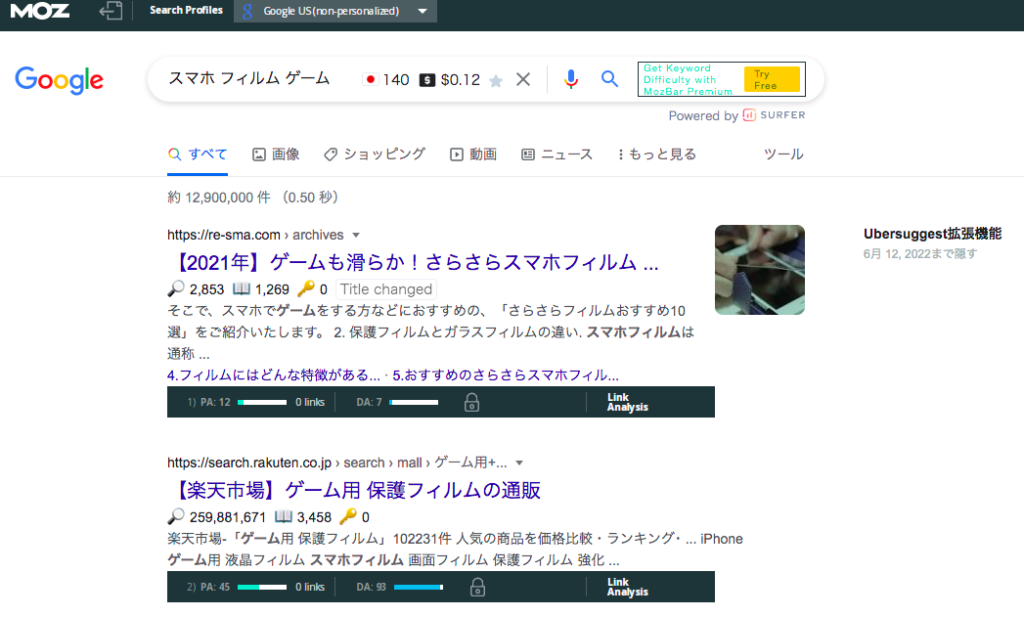
Task: Click the Try Free MozBar Premium button
Action: point(772,80)
